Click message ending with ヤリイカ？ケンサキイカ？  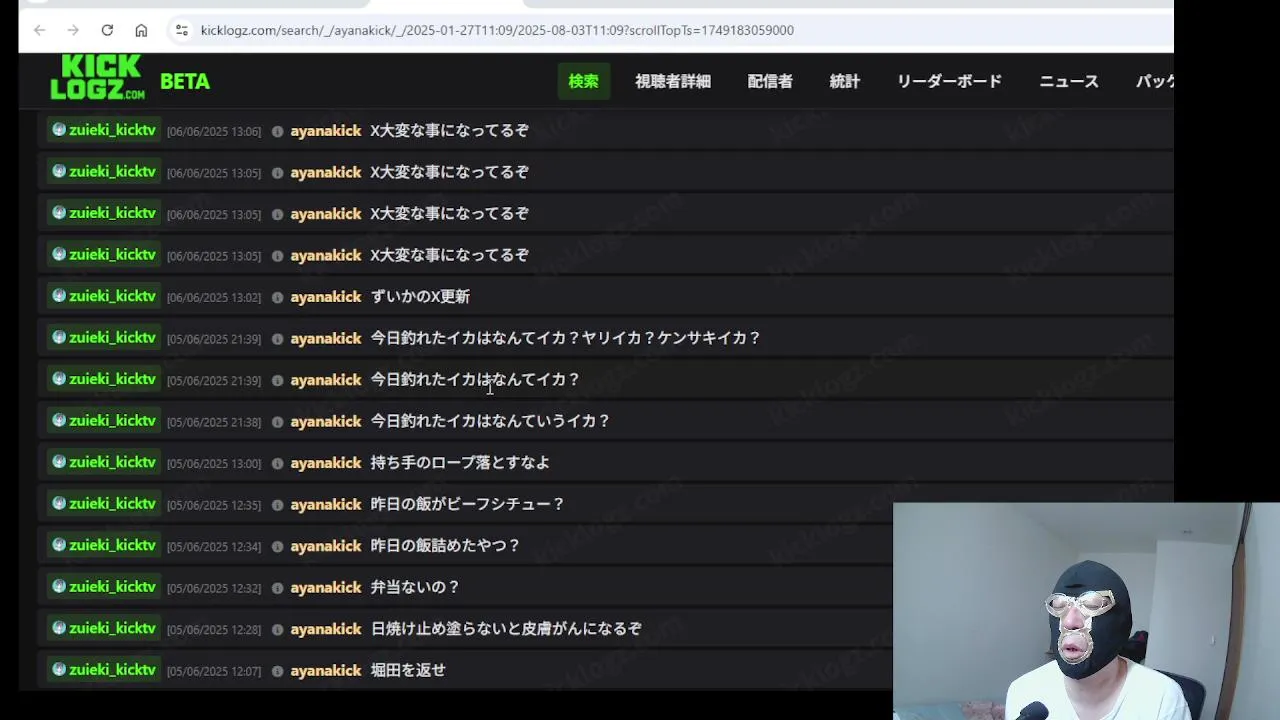pos(565,338)
